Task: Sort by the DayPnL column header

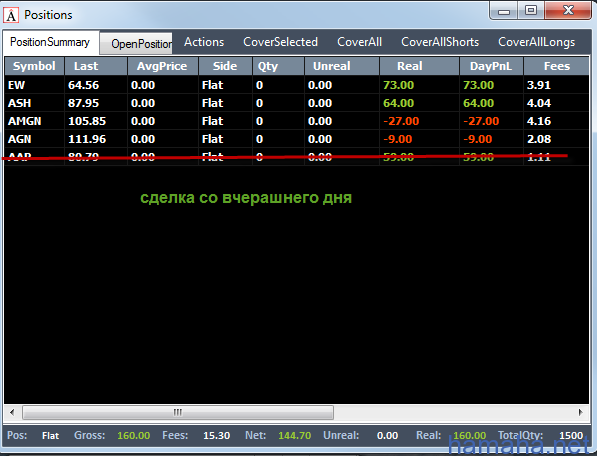Action: point(491,66)
